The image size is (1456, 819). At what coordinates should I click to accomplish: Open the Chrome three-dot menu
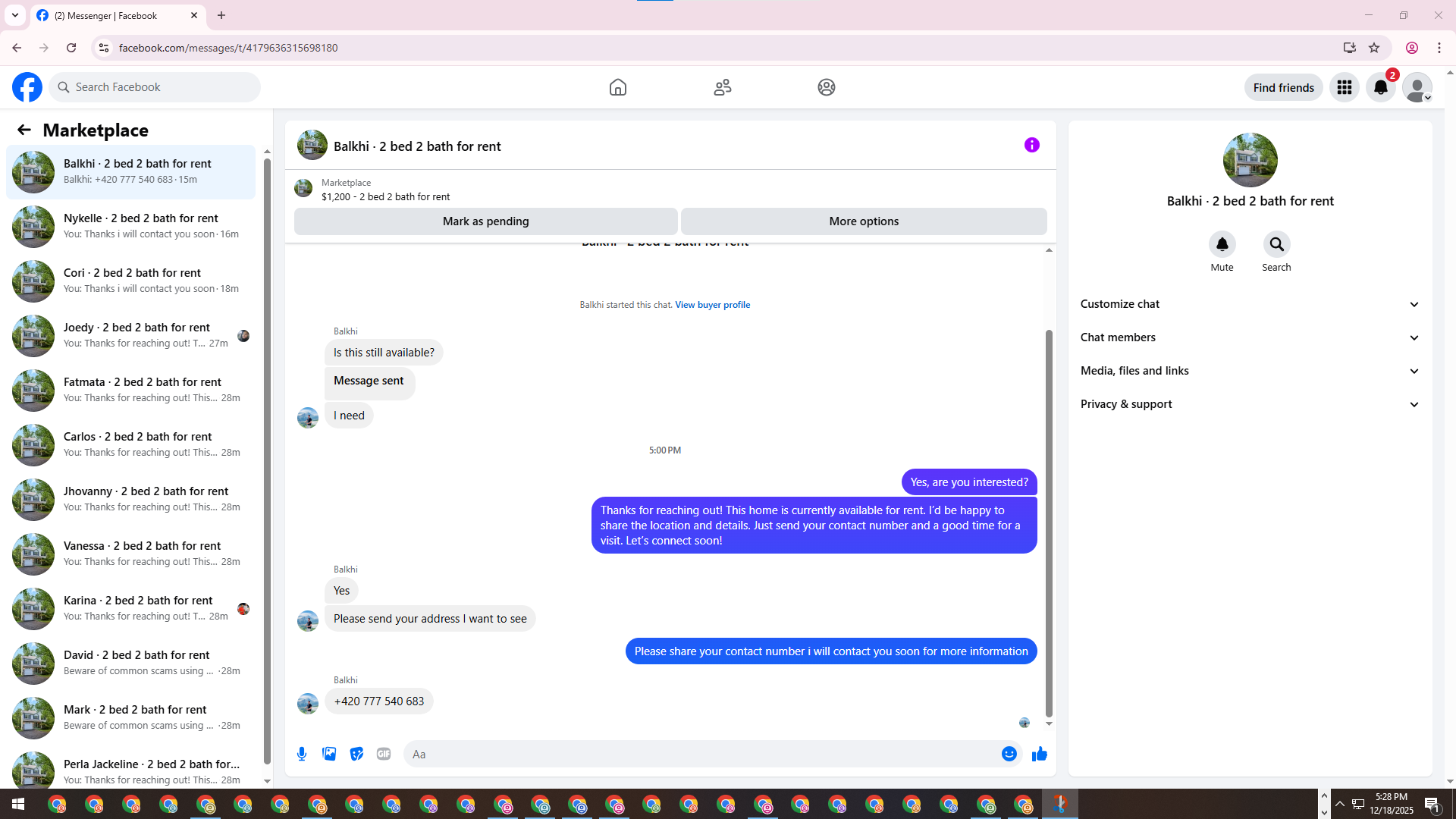(x=1439, y=48)
